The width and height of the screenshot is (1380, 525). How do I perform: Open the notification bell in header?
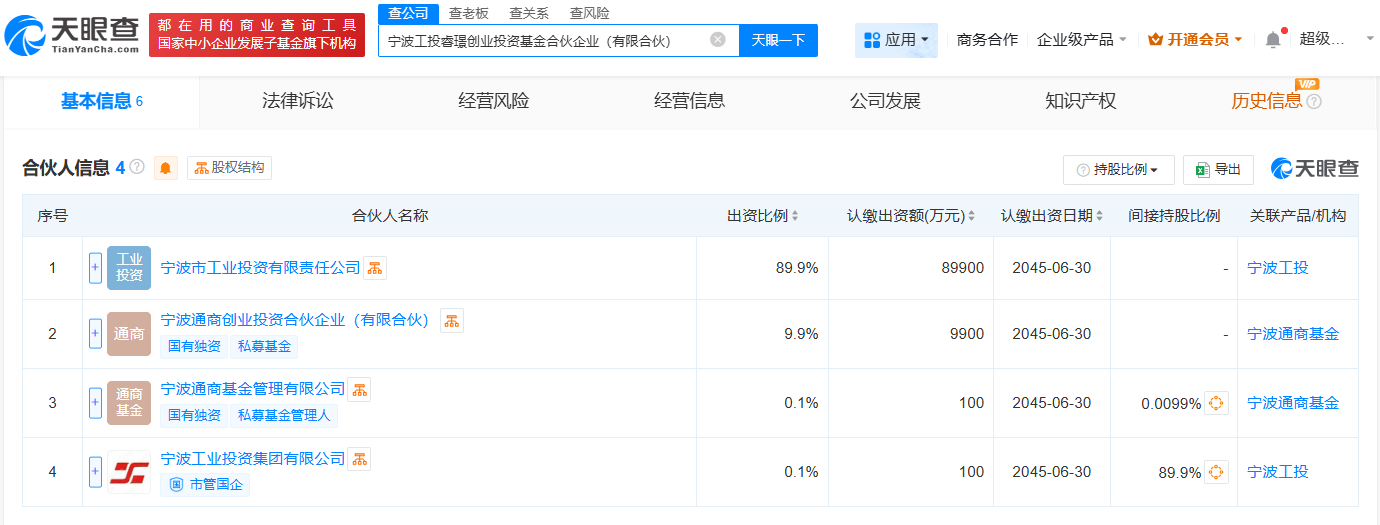(x=1273, y=40)
